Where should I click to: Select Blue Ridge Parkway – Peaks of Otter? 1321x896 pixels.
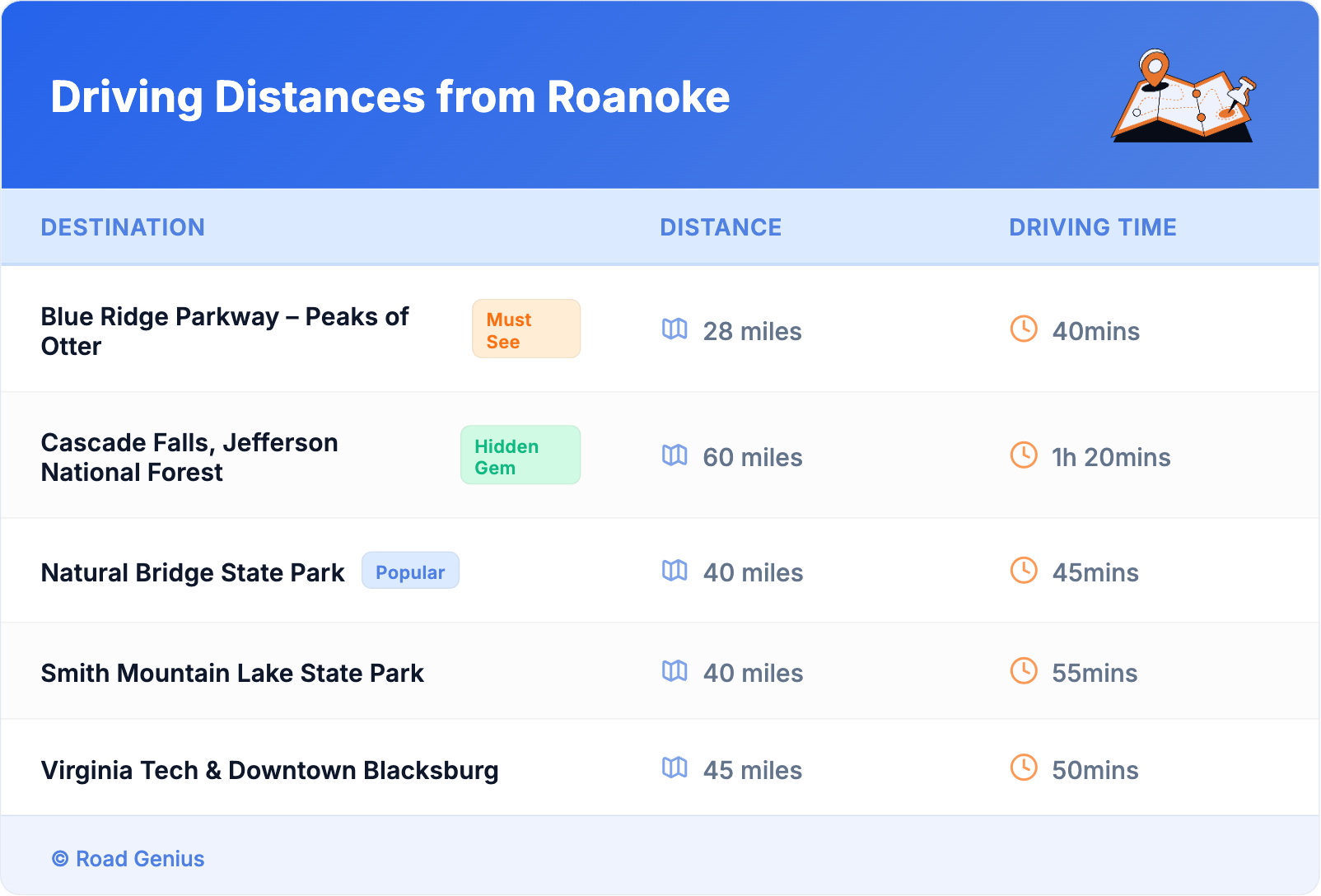pyautogui.click(x=224, y=331)
